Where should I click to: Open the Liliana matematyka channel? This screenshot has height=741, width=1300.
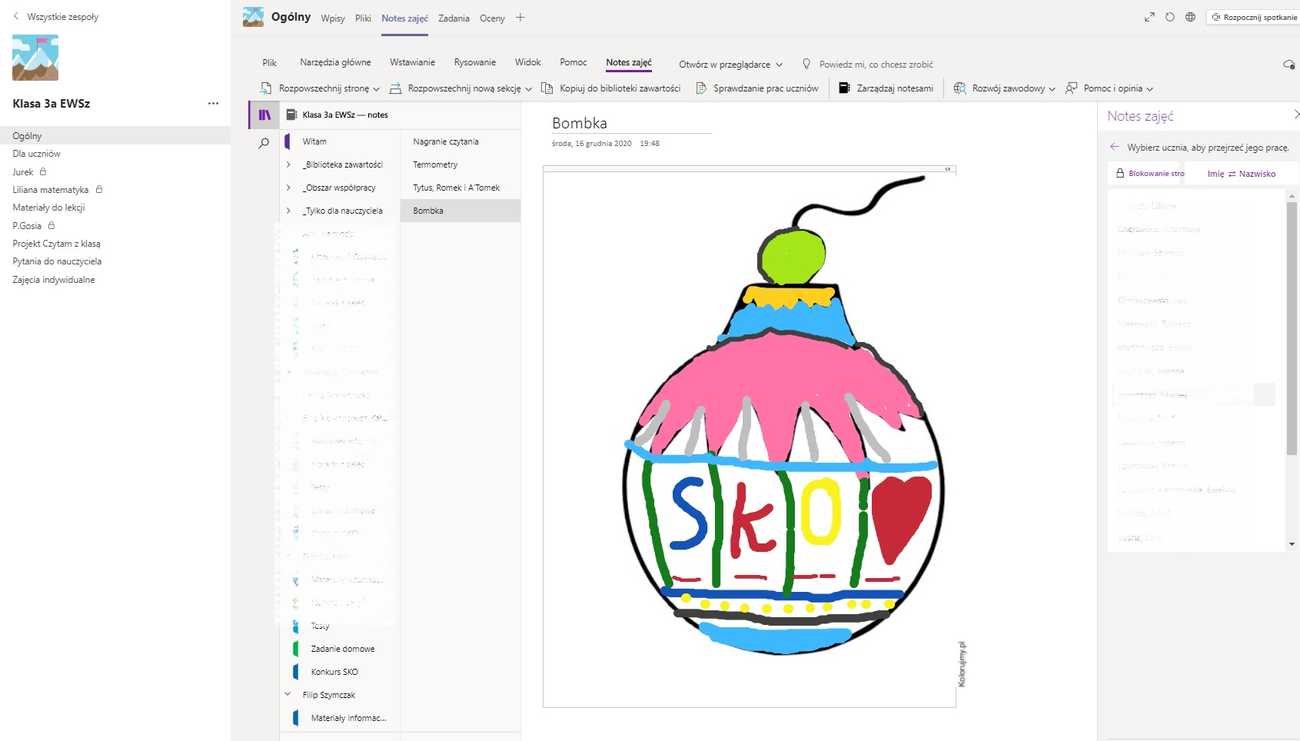(50, 190)
